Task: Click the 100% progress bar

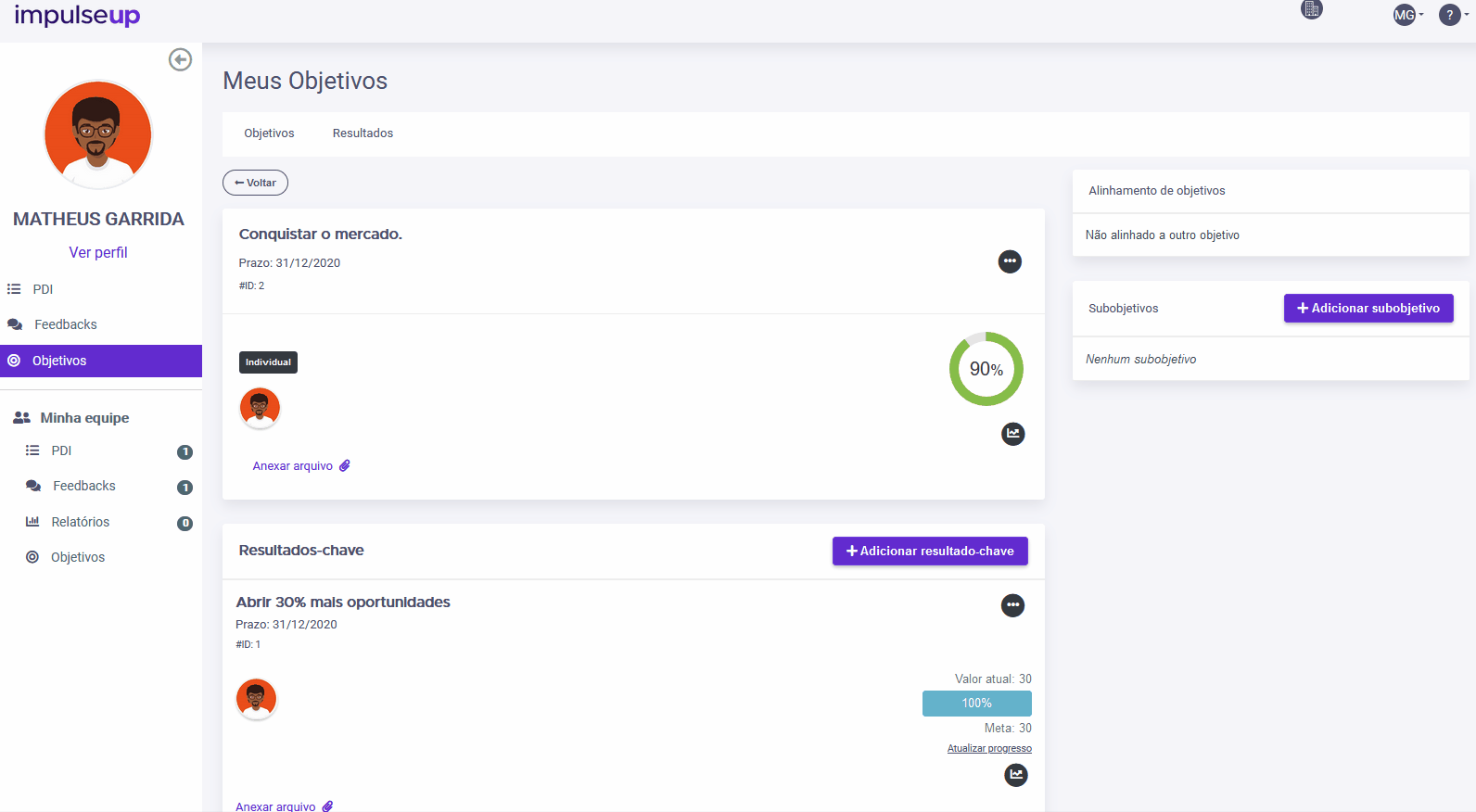Action: pyautogui.click(x=977, y=704)
